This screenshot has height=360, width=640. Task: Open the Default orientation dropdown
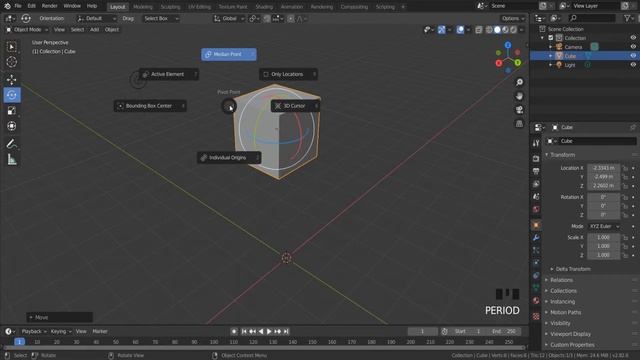click(96, 19)
